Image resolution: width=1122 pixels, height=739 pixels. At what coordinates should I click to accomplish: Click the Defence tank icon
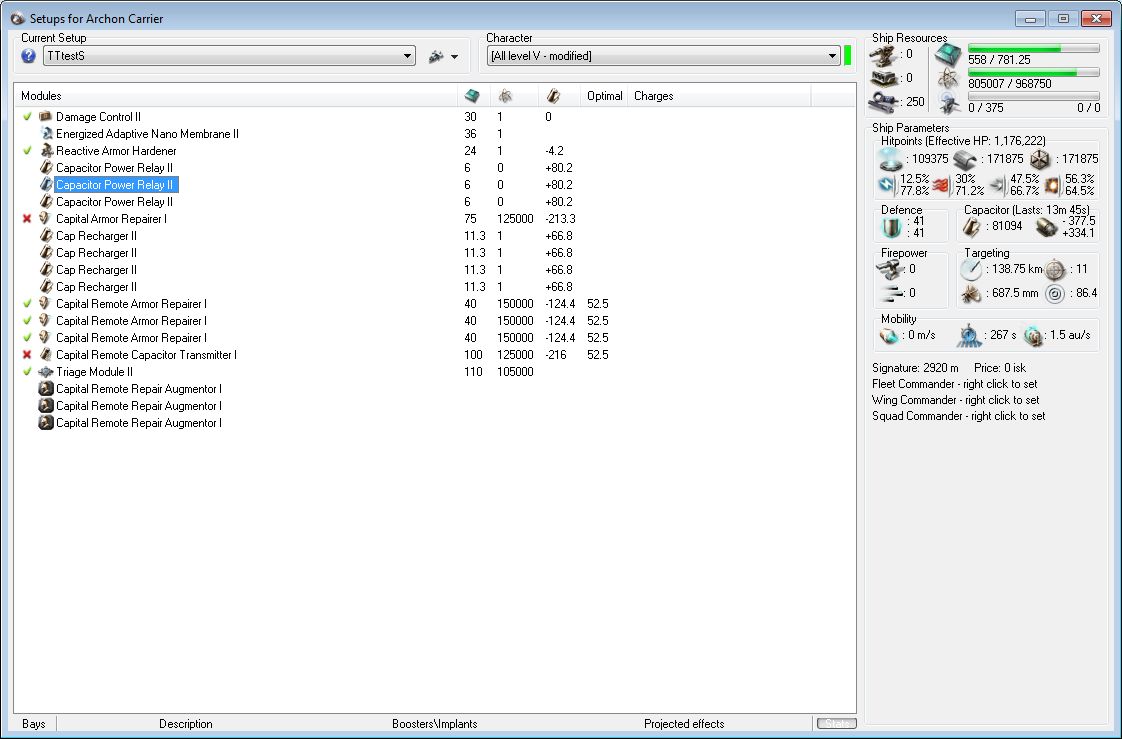click(x=892, y=227)
